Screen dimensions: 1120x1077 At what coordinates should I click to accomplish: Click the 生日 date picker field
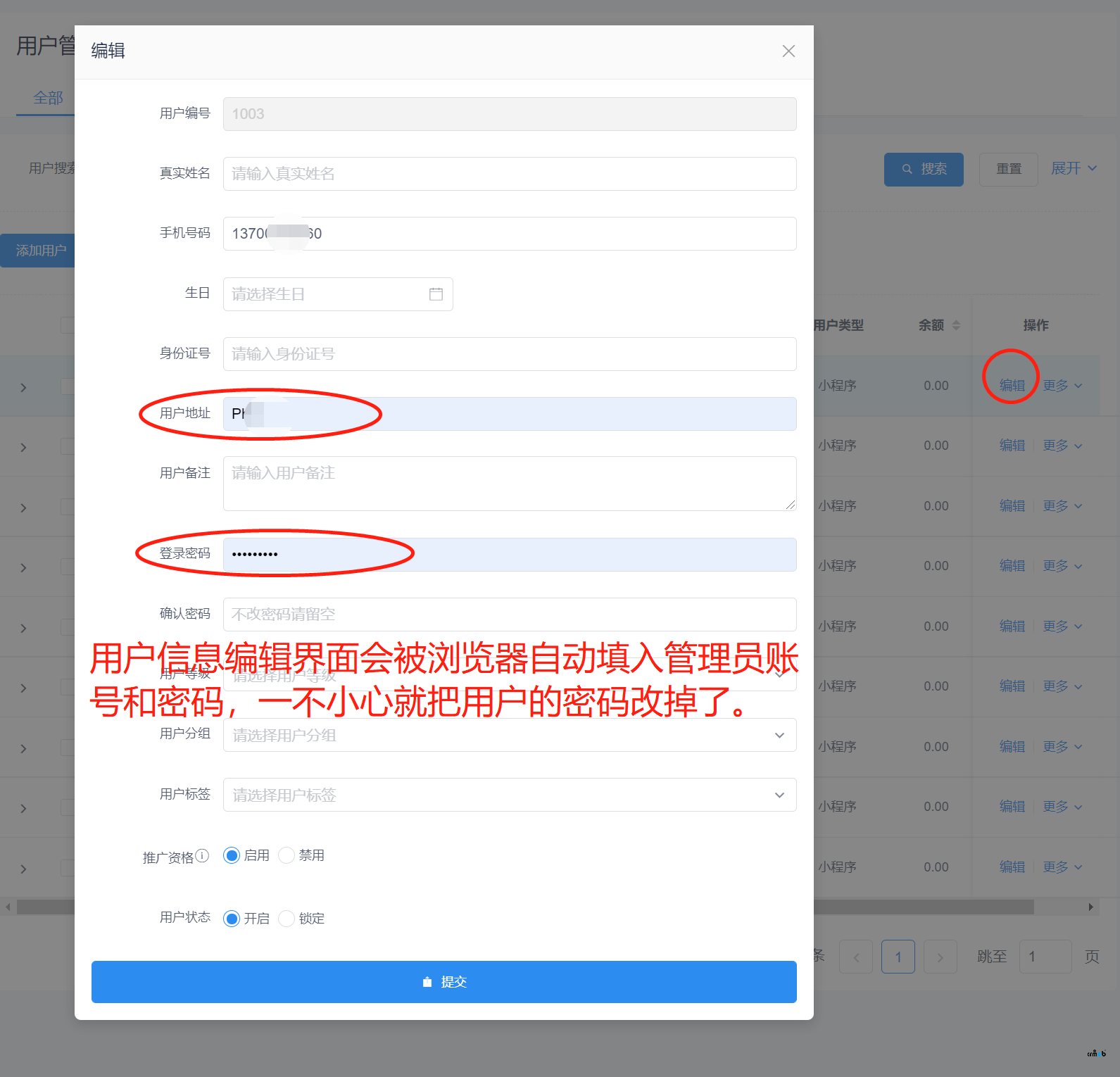pyautogui.click(x=338, y=294)
